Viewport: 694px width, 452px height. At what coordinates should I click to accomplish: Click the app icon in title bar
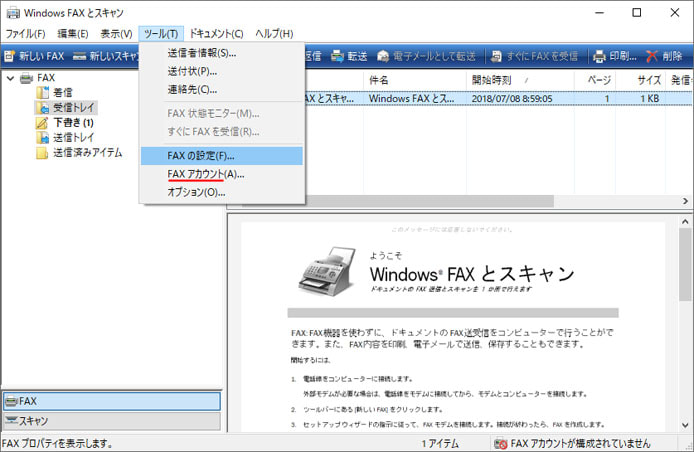pyautogui.click(x=13, y=13)
